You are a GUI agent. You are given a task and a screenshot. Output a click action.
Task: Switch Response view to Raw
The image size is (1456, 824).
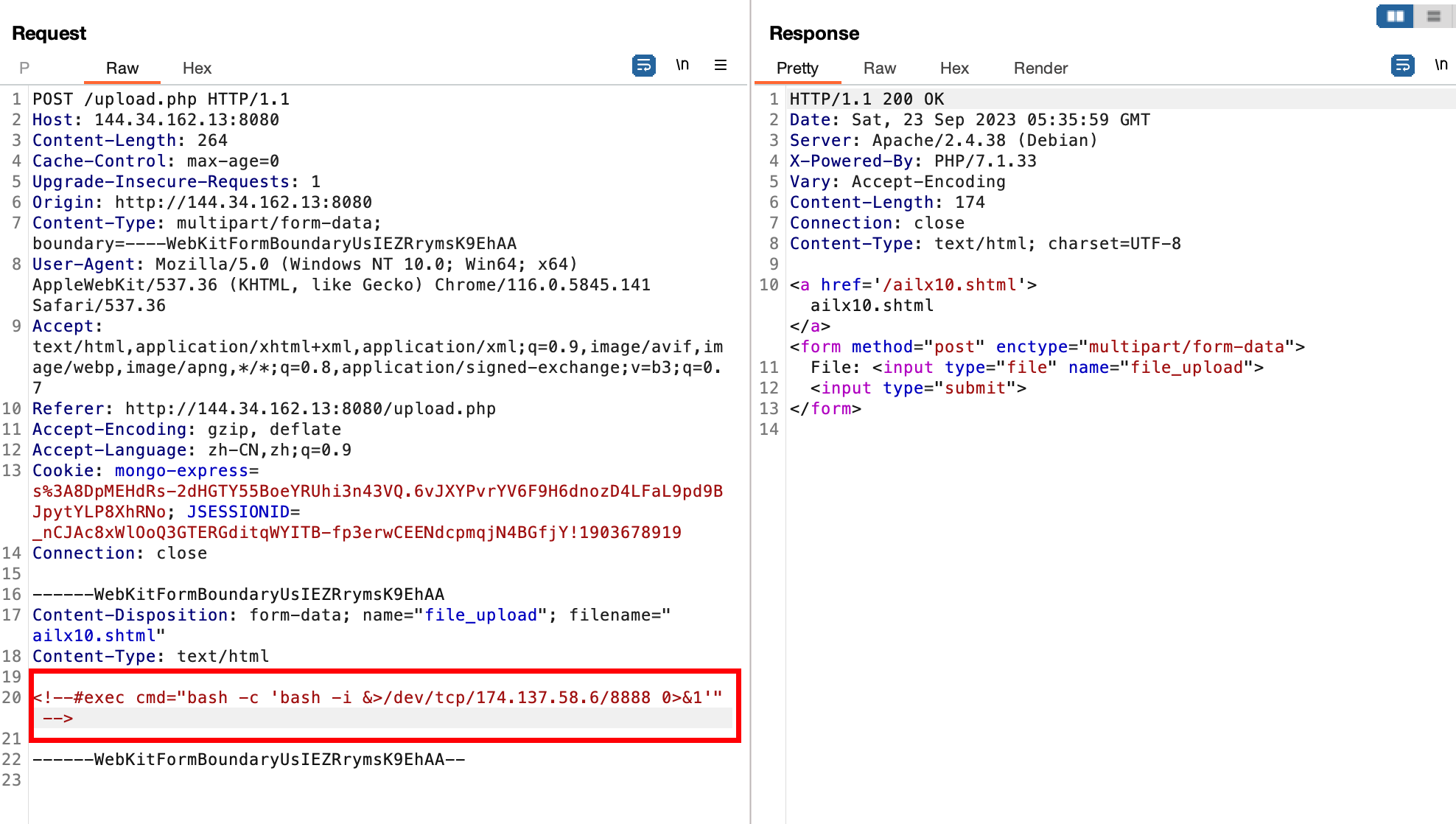879,68
